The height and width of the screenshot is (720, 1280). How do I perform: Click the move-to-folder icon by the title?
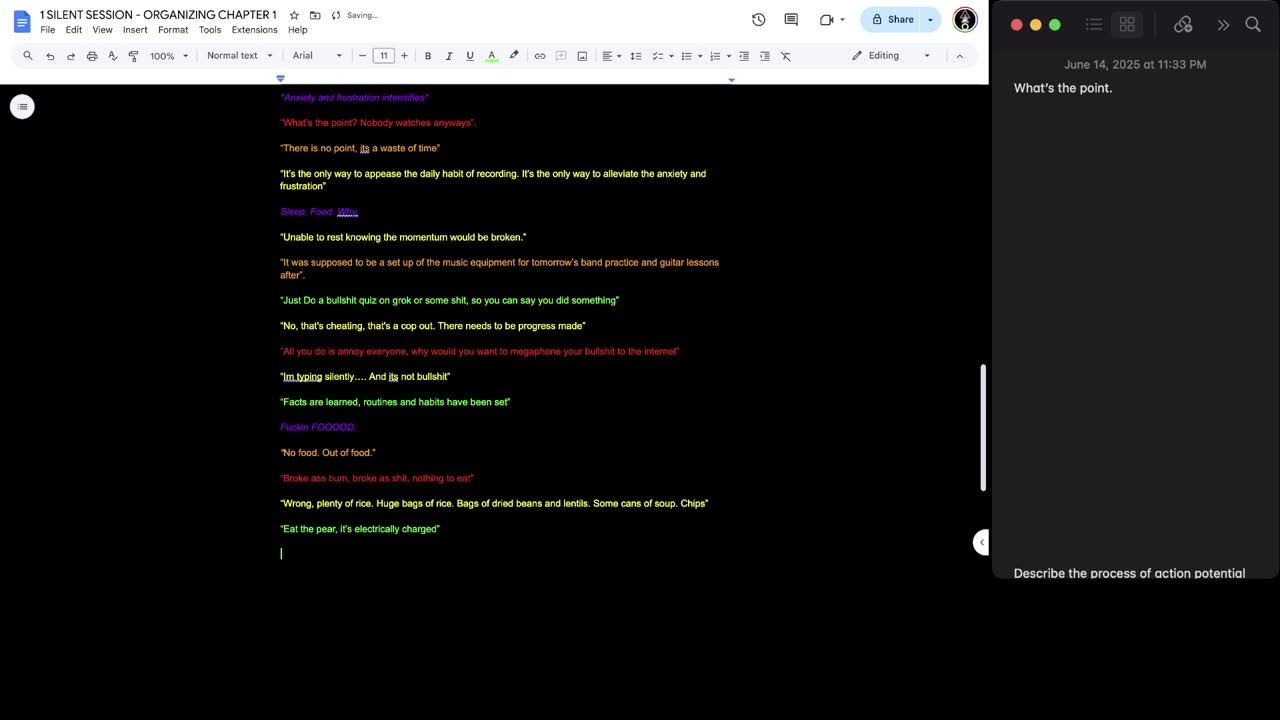(315, 16)
